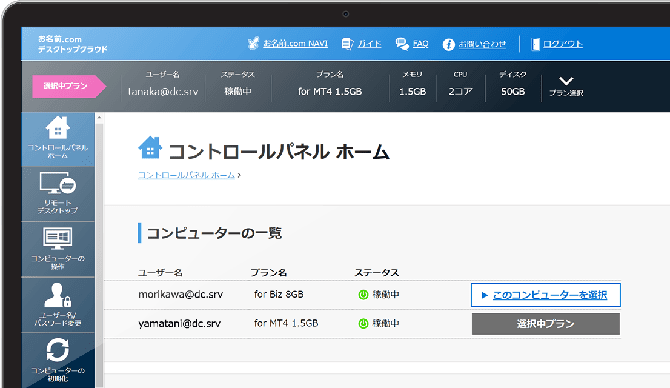The width and height of the screenshot is (670, 388).
Task: Click the yamatani@dc.srv user name
Action: (x=179, y=323)
